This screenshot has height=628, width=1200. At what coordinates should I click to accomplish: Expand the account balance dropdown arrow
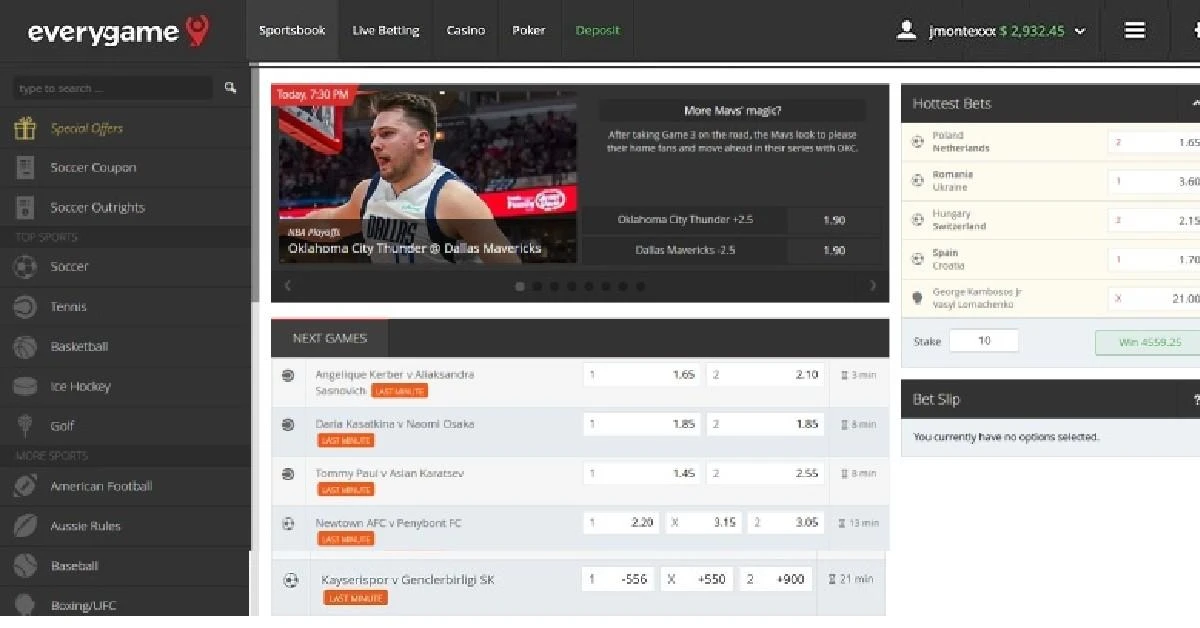click(1080, 32)
